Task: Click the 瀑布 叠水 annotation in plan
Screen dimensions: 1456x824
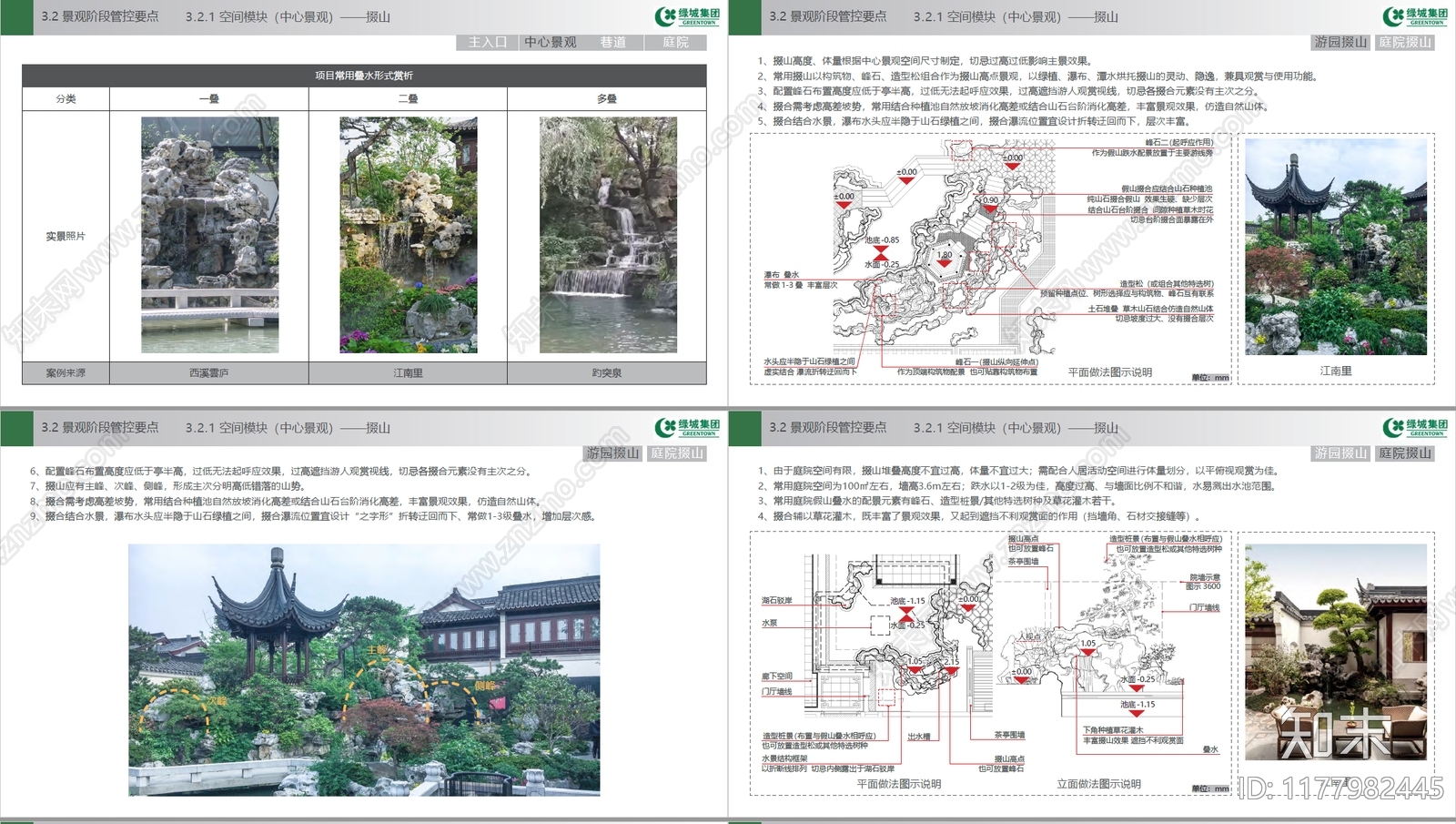Action: tap(781, 274)
